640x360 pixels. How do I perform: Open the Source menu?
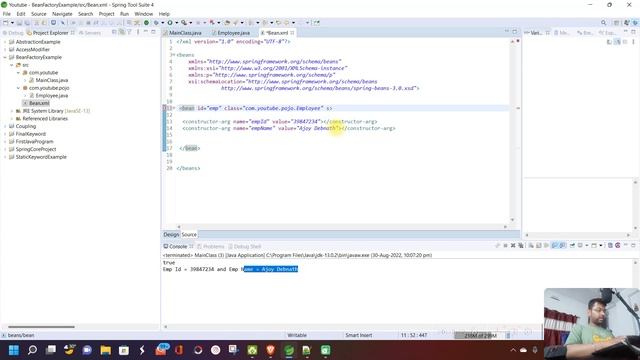(39, 14)
